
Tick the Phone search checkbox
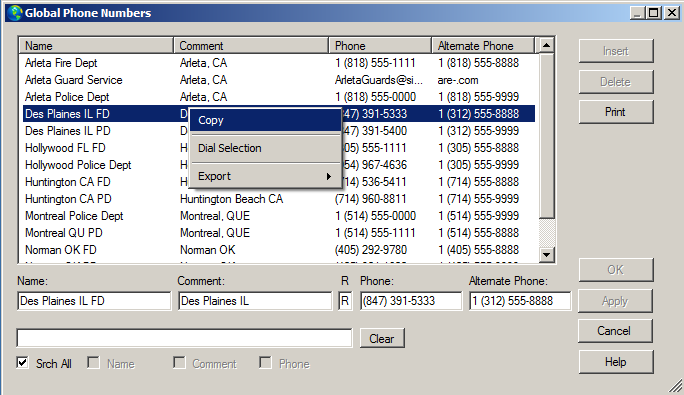coord(265,363)
